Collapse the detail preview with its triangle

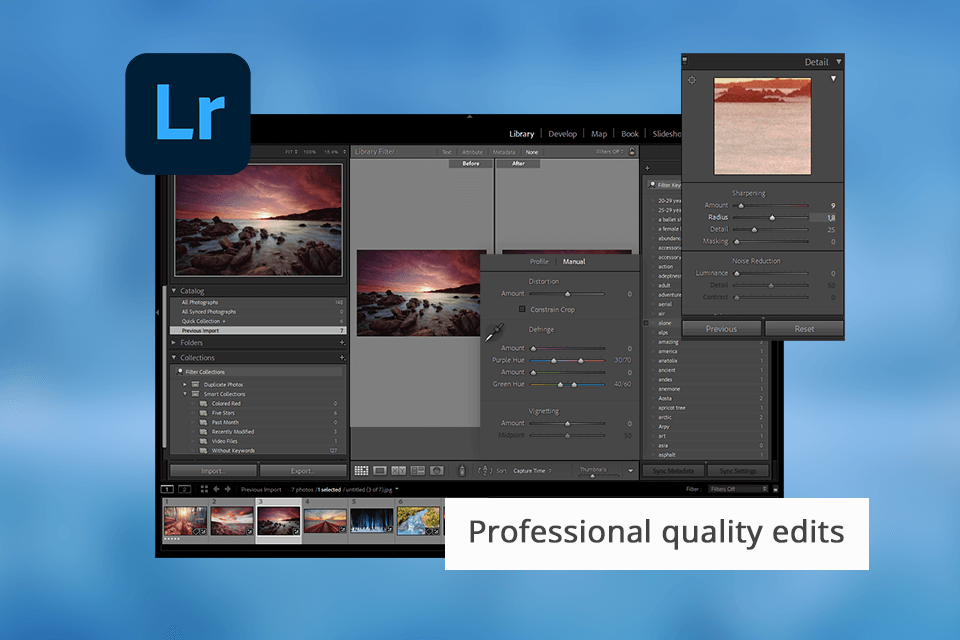pyautogui.click(x=833, y=78)
